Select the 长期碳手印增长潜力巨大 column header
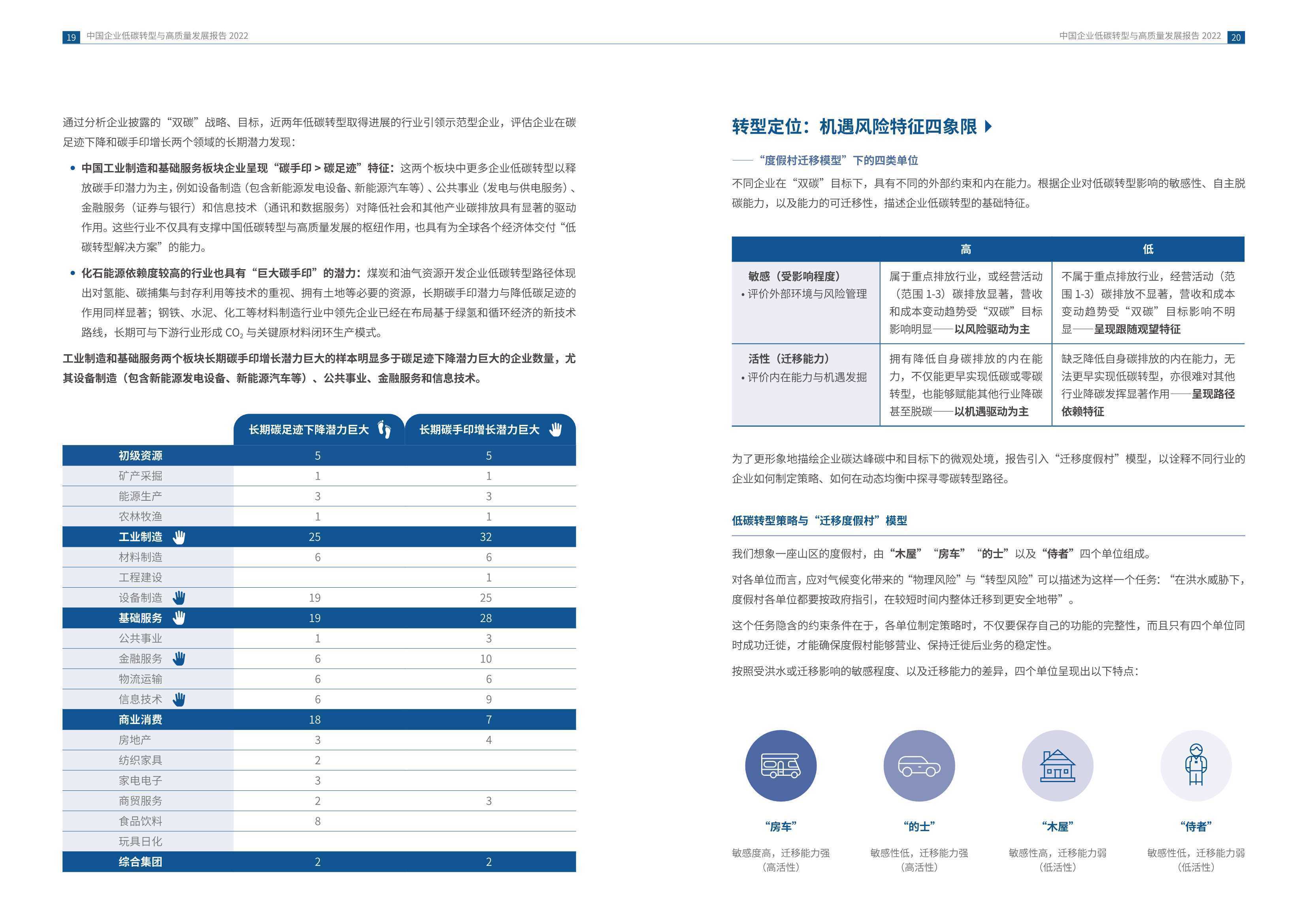The width and height of the screenshot is (1307, 924). [x=490, y=429]
